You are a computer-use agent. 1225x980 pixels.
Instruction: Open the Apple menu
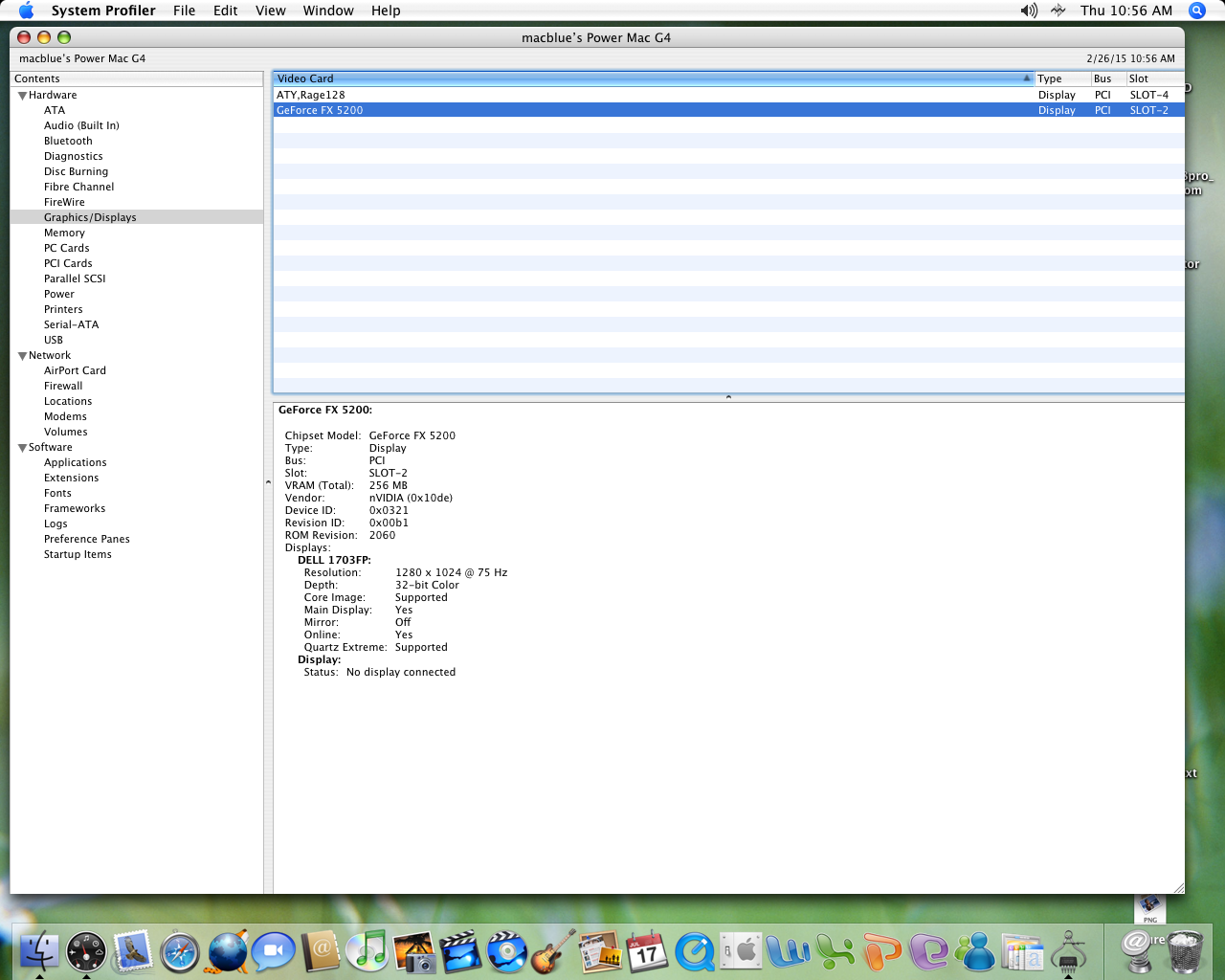pos(26,11)
